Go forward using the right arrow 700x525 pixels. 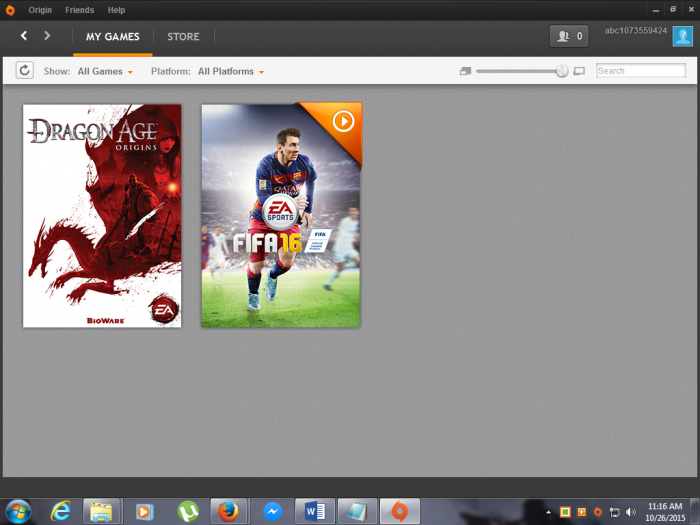[47, 36]
